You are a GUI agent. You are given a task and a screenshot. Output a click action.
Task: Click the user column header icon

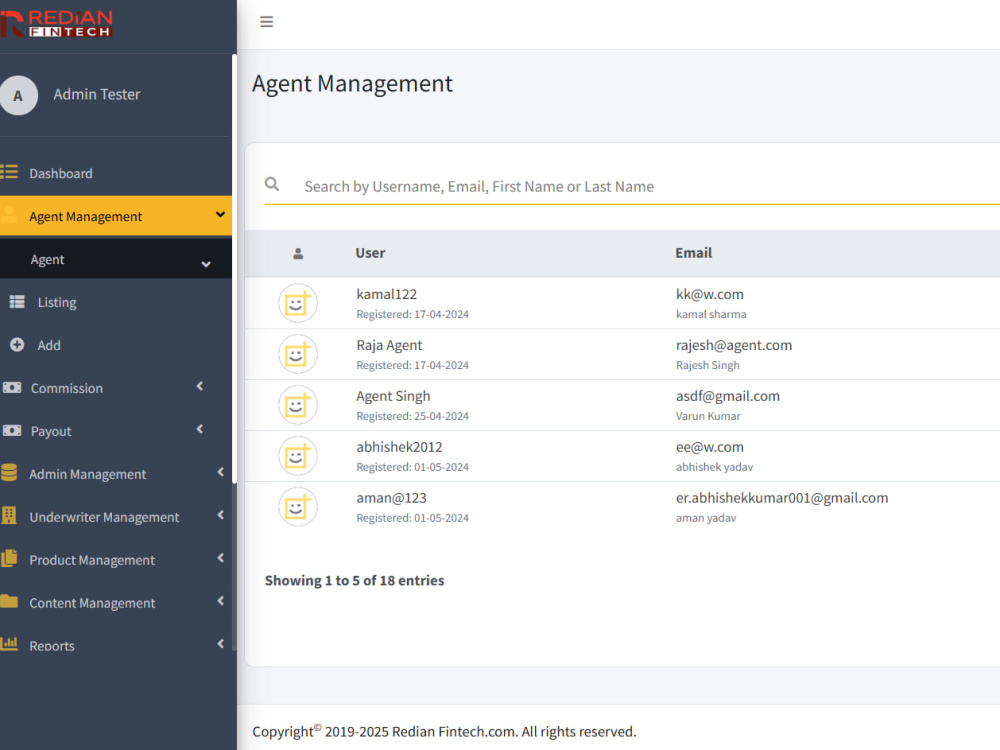pos(298,254)
